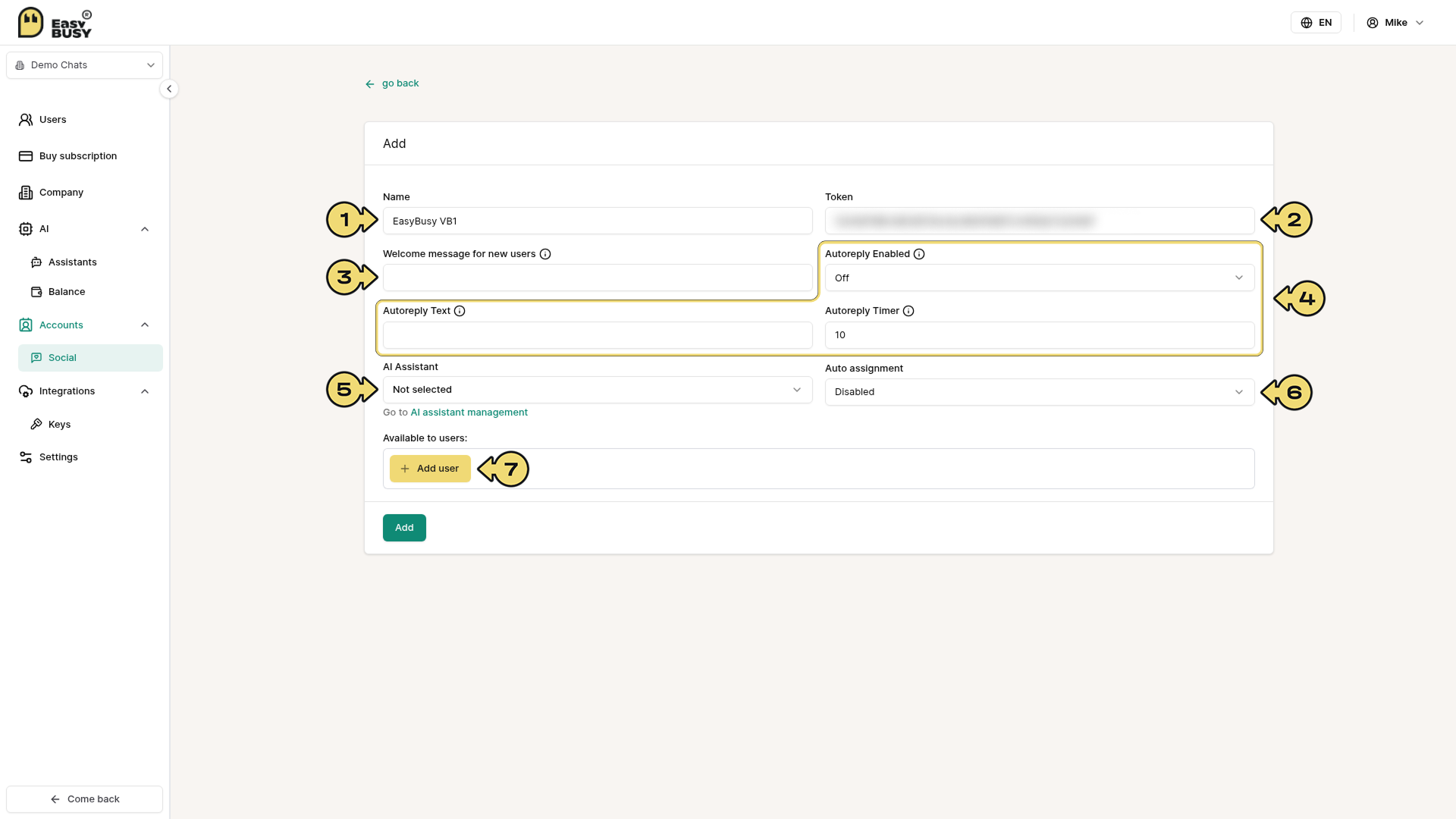This screenshot has width=1456, height=819.
Task: Click the Balance wallet icon
Action: click(36, 292)
